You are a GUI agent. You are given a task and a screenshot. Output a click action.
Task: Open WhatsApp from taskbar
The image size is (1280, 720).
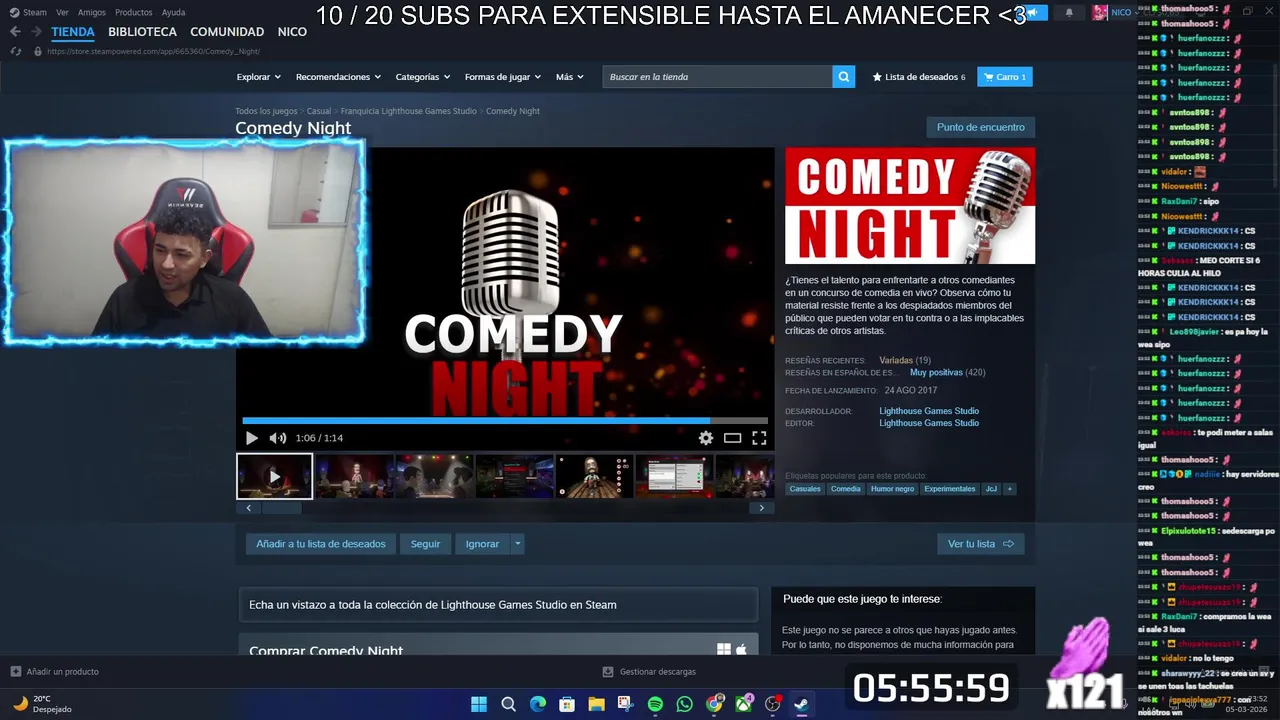click(x=684, y=704)
